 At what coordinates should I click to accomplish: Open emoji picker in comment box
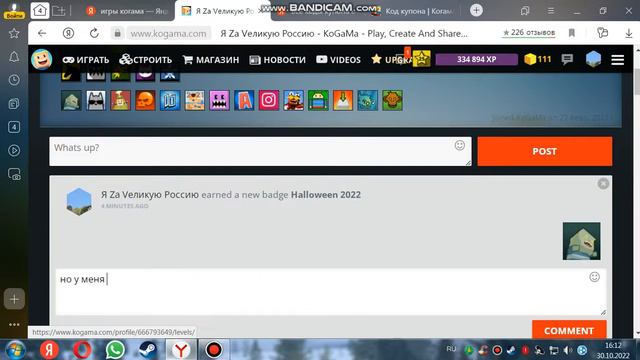point(594,277)
